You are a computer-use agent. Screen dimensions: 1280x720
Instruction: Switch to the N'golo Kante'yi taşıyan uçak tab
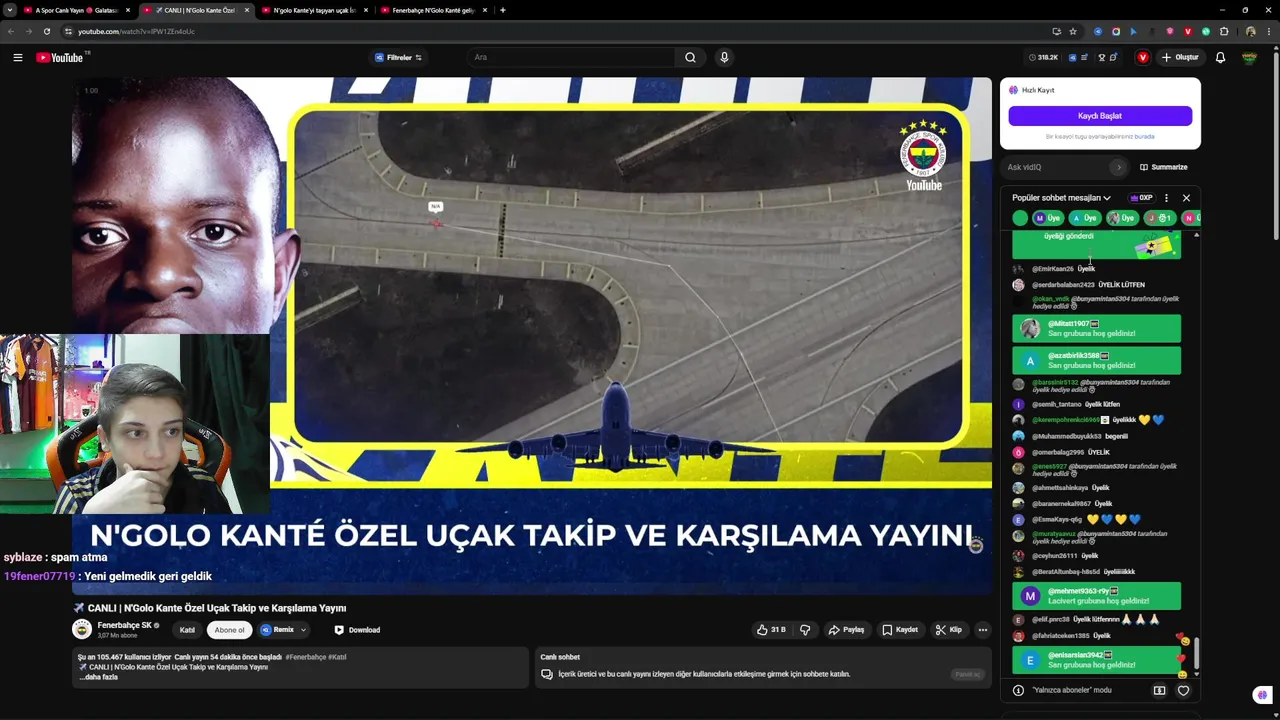click(x=314, y=10)
